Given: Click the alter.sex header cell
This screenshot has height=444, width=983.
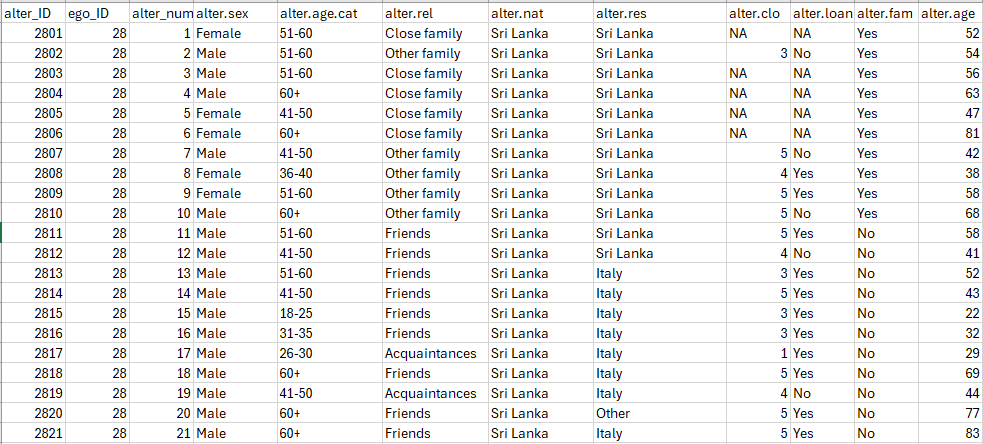Looking at the screenshot, I should [234, 13].
